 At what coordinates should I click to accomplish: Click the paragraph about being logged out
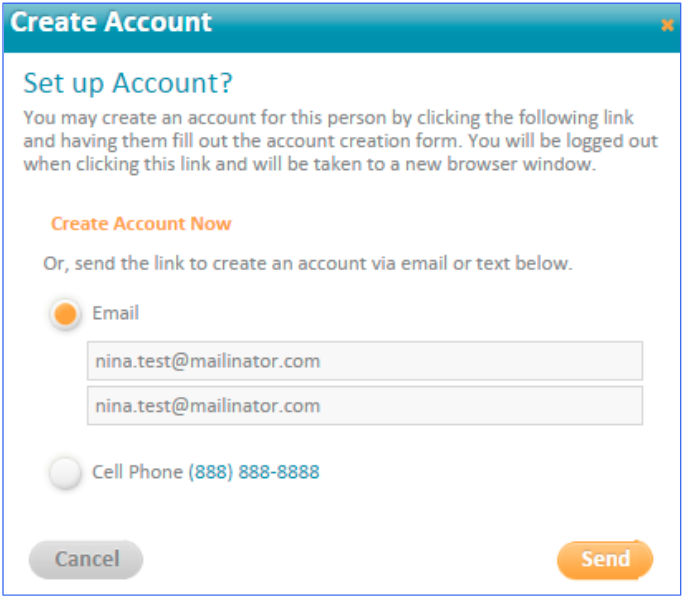pyautogui.click(x=341, y=141)
